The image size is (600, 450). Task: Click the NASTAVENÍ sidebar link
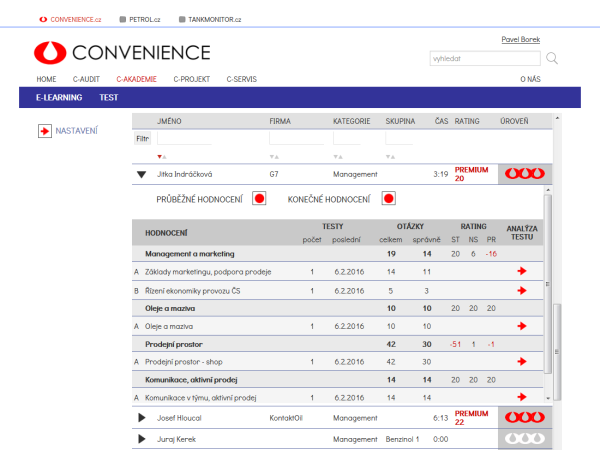click(x=77, y=131)
